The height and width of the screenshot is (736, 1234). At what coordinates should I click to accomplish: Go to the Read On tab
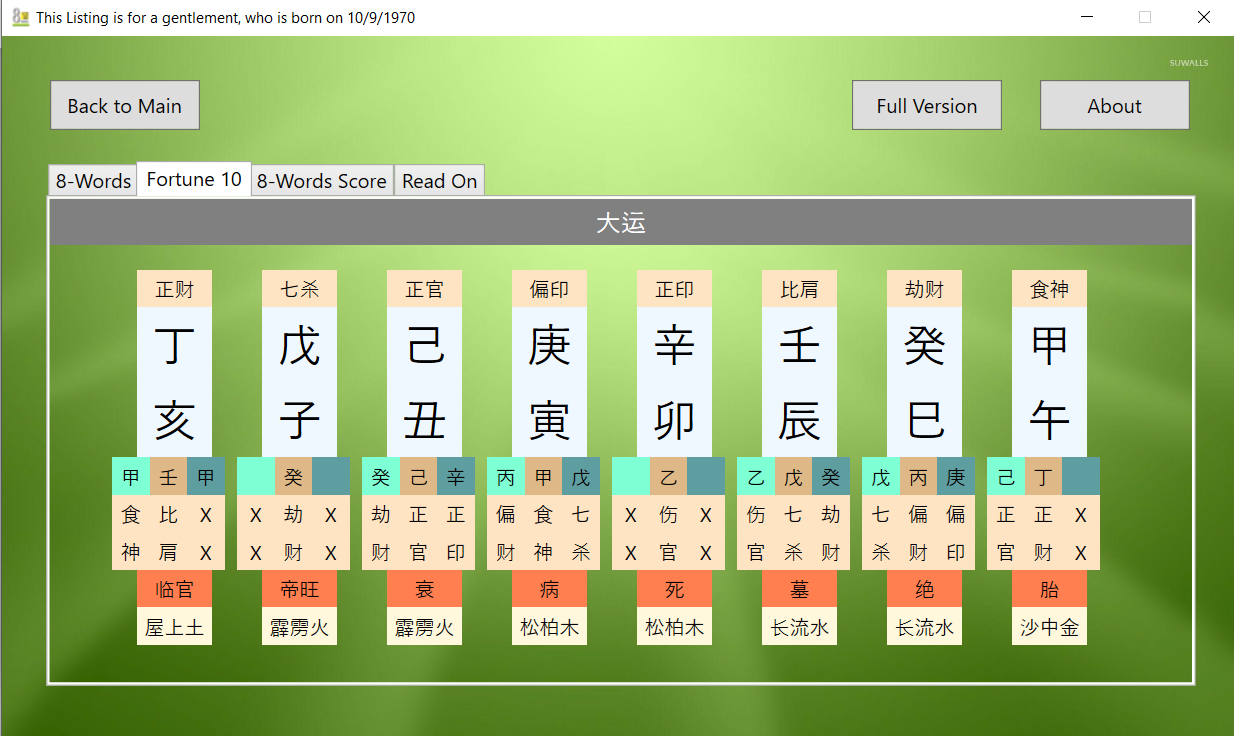pos(439,181)
